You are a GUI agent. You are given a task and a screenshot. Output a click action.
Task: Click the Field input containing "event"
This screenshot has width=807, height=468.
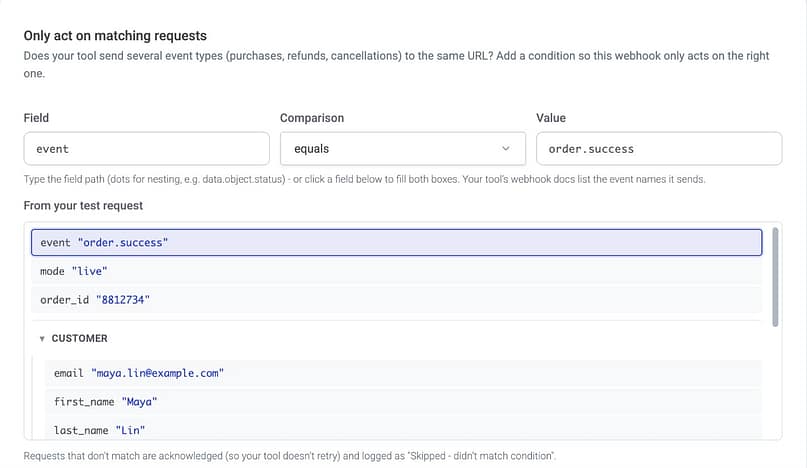[x=146, y=149]
